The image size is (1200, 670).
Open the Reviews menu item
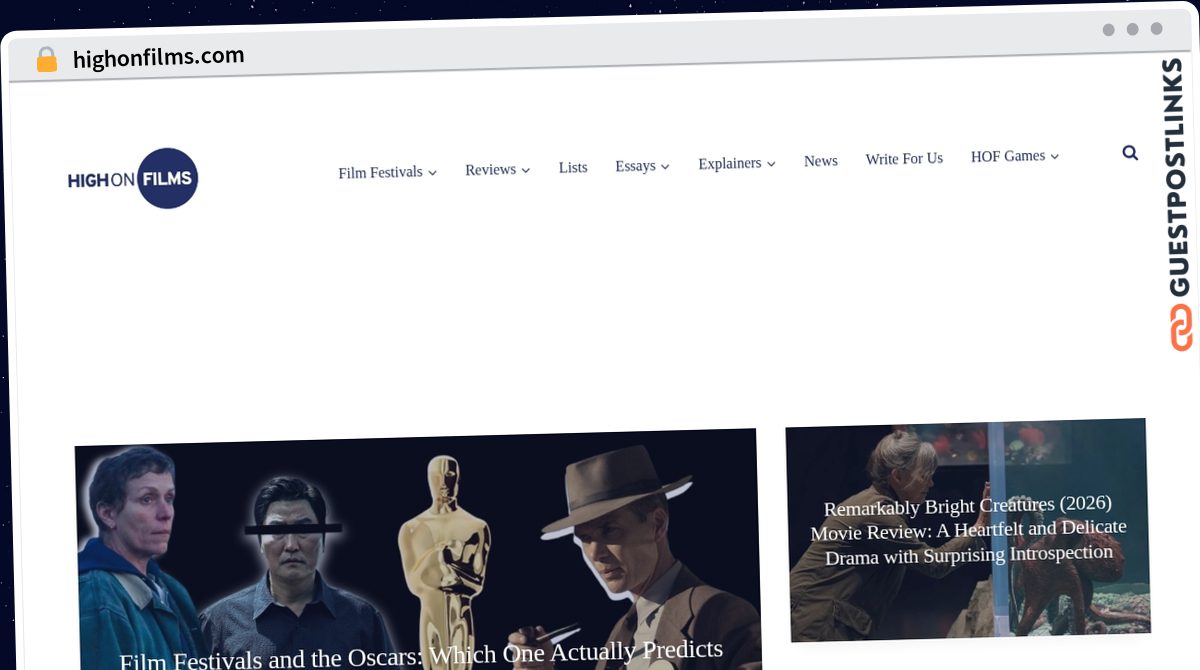490,170
